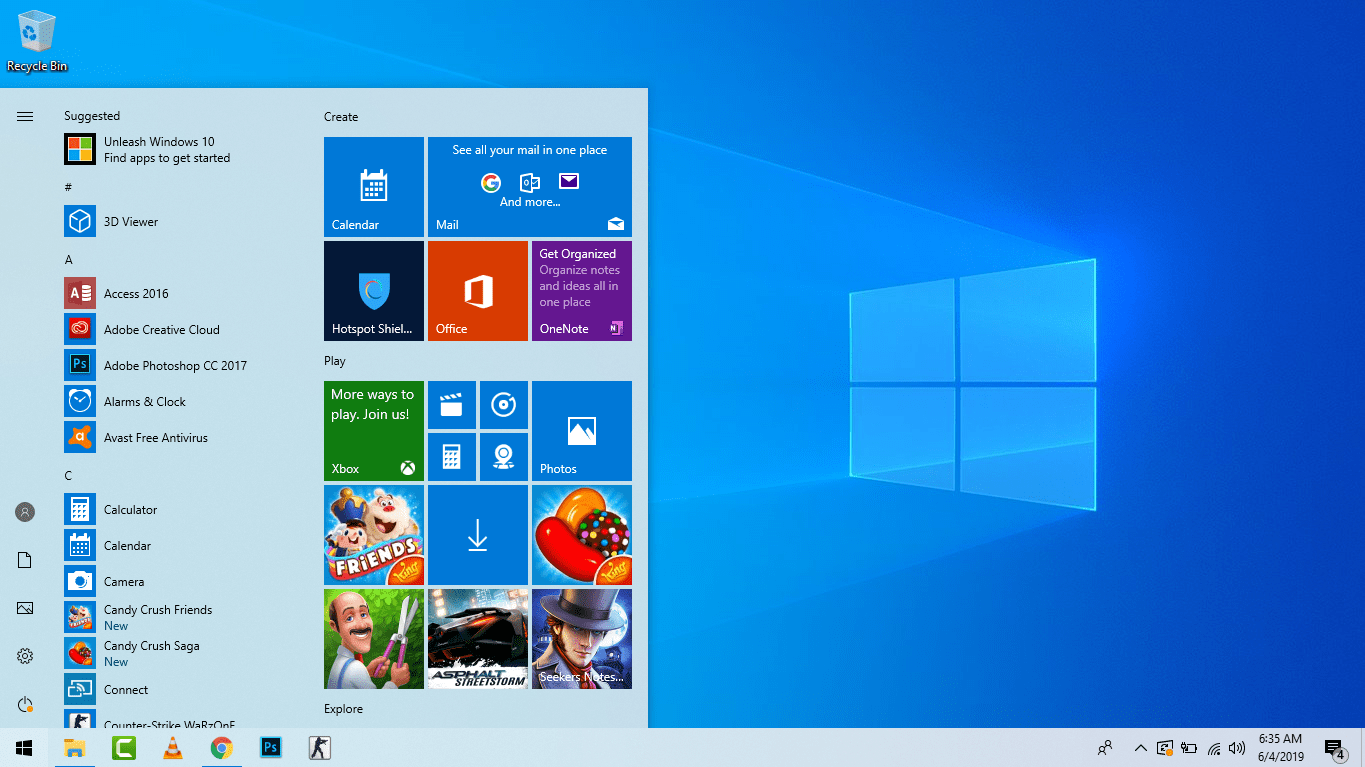Open the Movies & TV small tile
This screenshot has height=767, width=1365.
pos(452,405)
